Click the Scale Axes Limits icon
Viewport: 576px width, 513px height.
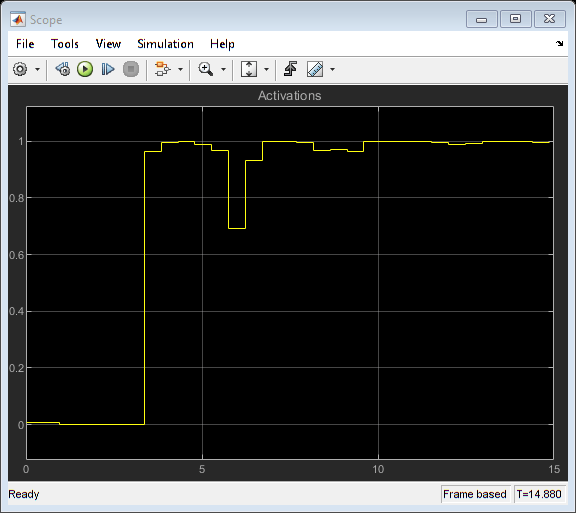coord(249,69)
